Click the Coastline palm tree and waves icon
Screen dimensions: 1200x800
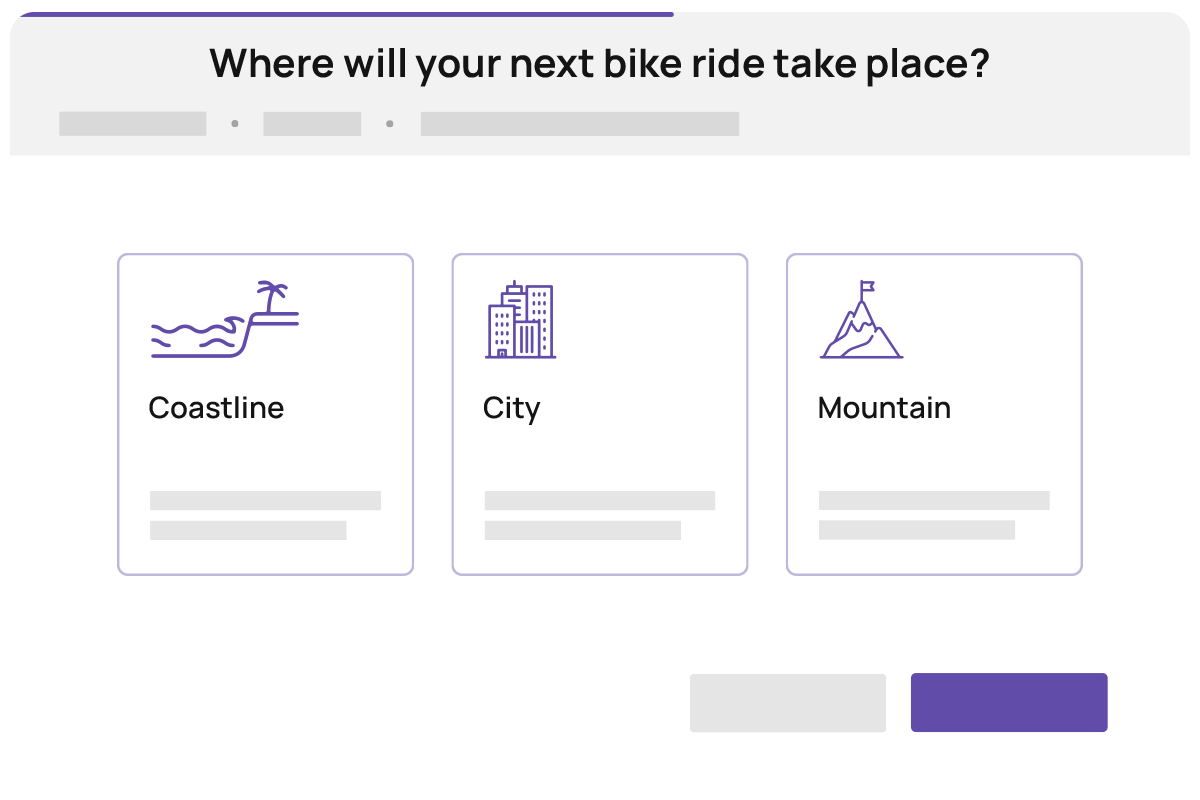[224, 320]
